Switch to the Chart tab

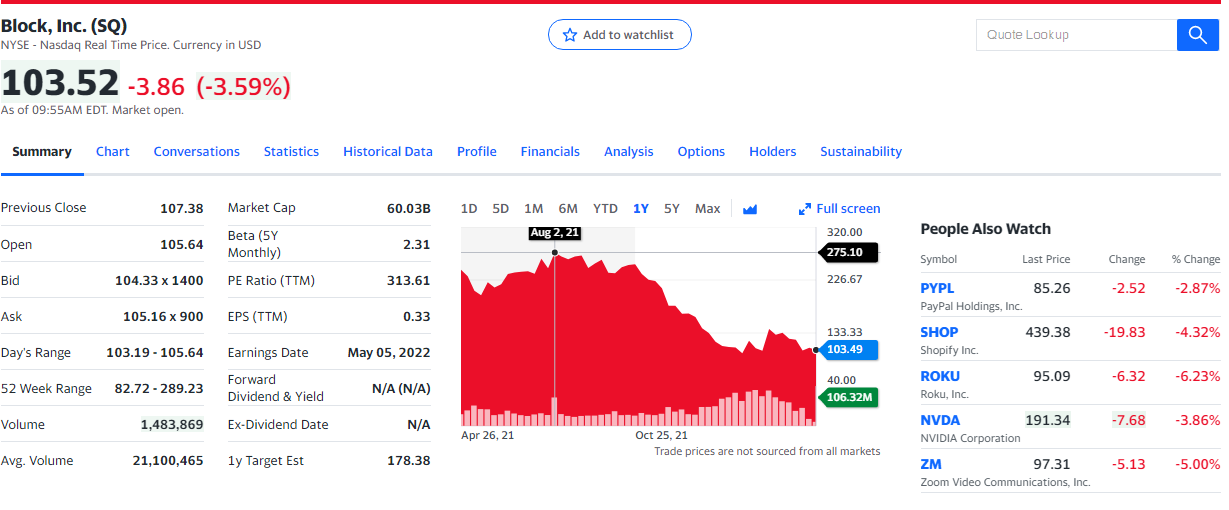pos(113,152)
